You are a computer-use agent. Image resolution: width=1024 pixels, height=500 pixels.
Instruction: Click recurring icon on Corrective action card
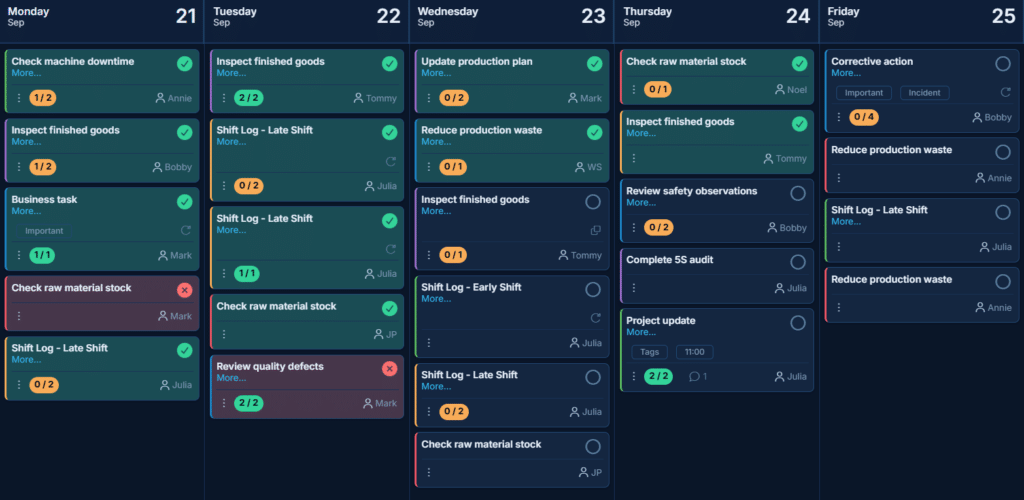(x=1006, y=93)
